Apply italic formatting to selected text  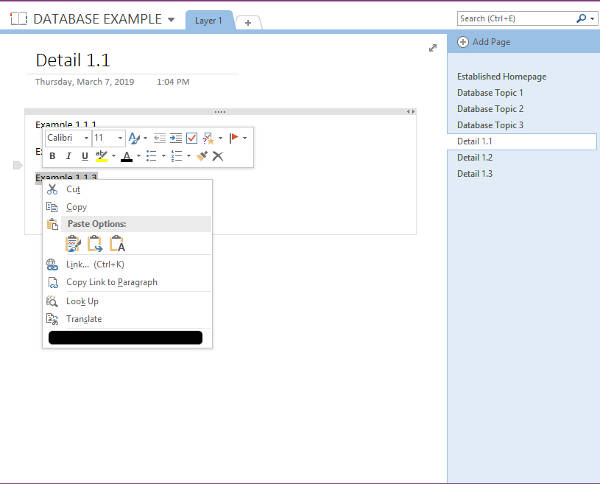click(68, 156)
